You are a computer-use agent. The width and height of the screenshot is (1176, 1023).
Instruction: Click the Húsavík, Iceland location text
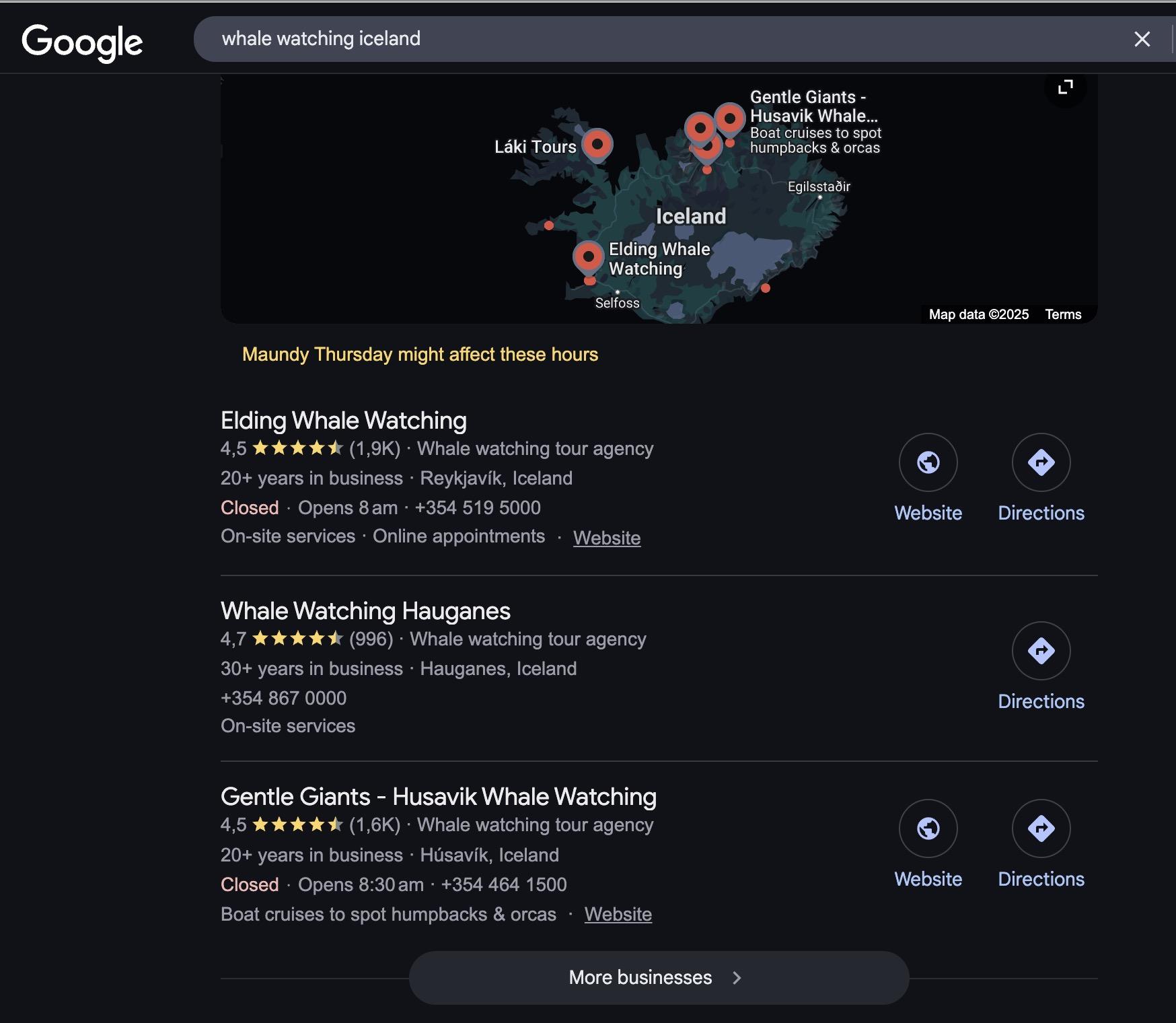[490, 855]
